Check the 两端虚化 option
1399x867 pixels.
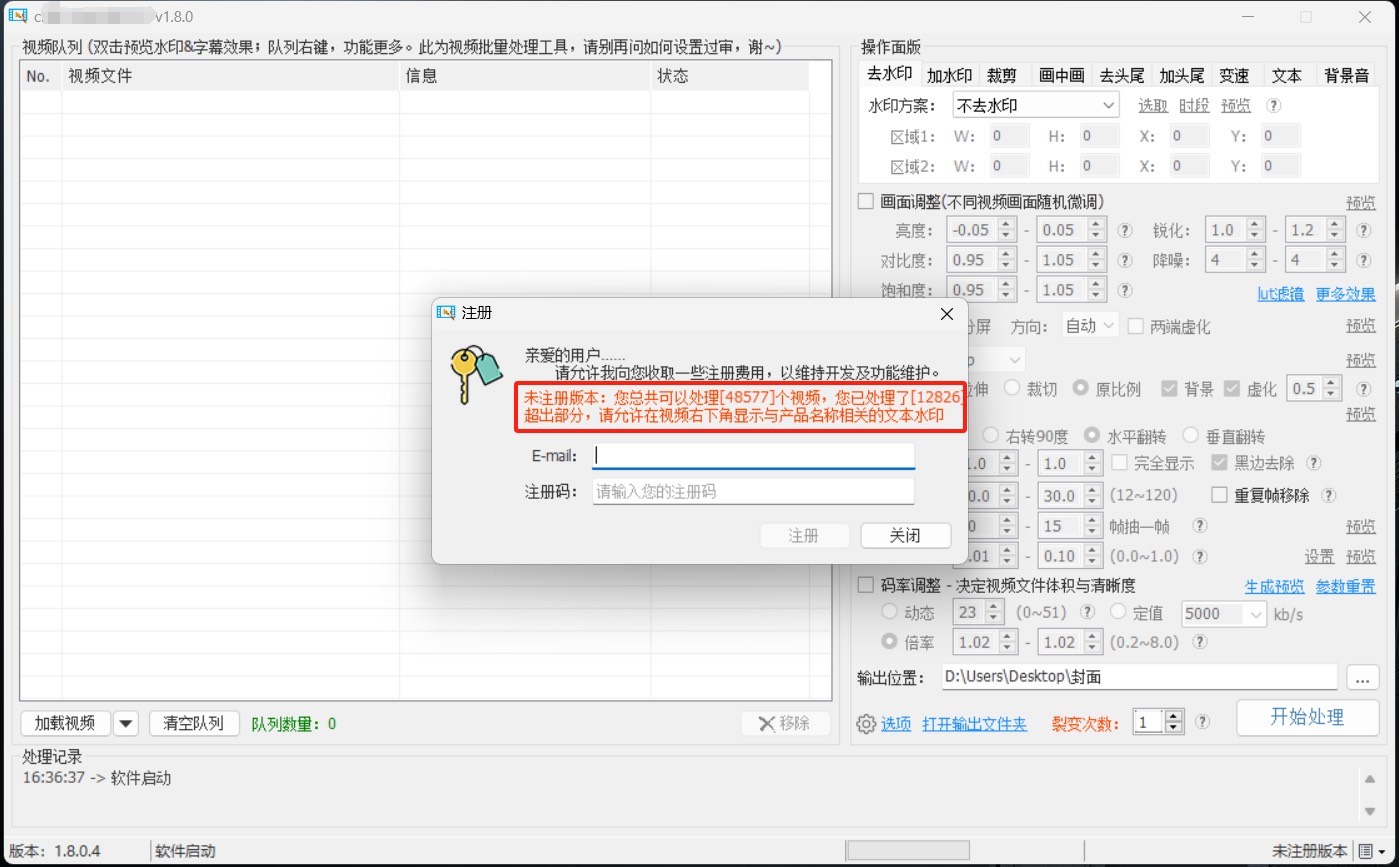click(x=1135, y=326)
